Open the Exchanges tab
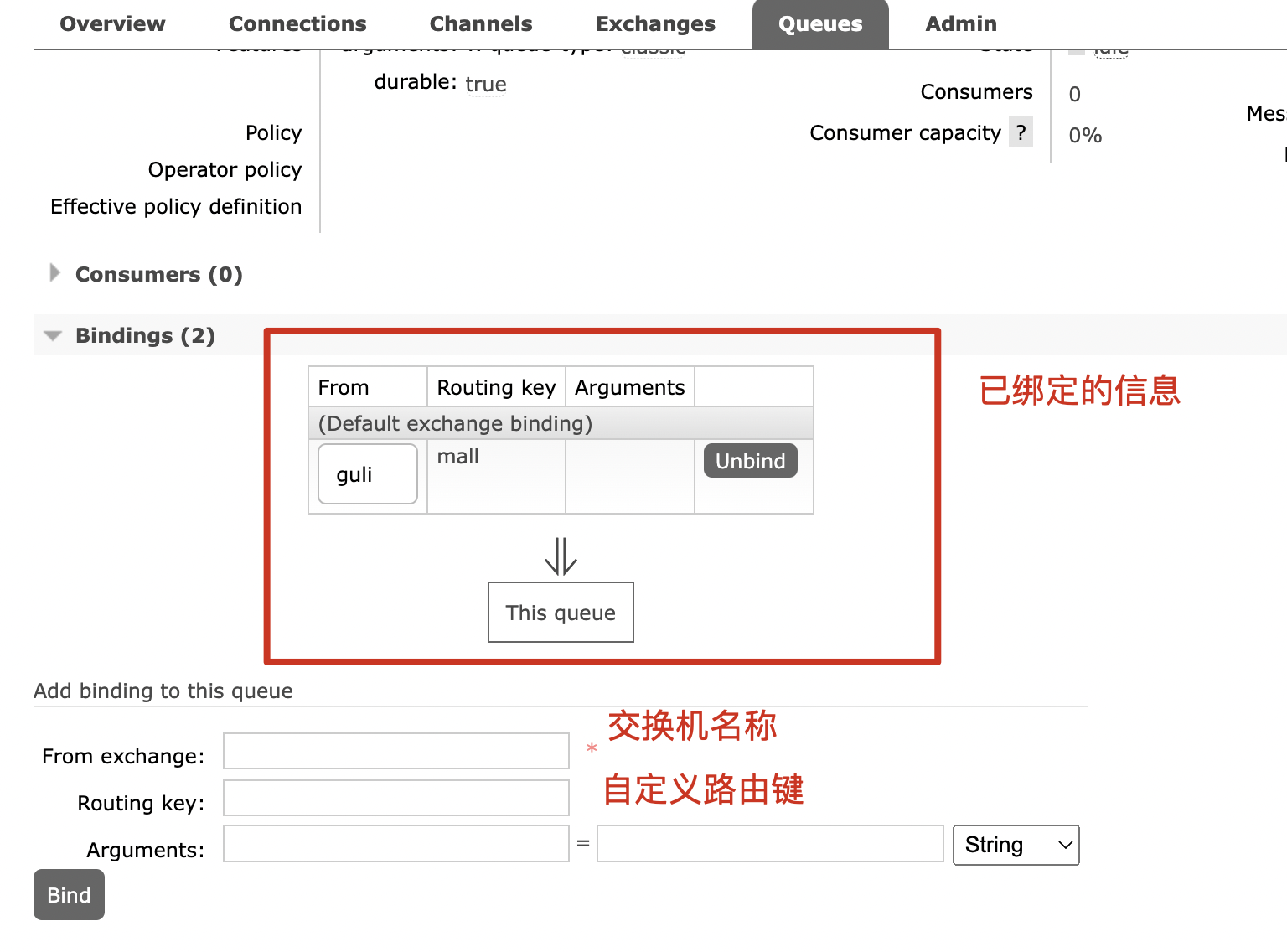Screen dimensions: 1287x952 (x=655, y=23)
